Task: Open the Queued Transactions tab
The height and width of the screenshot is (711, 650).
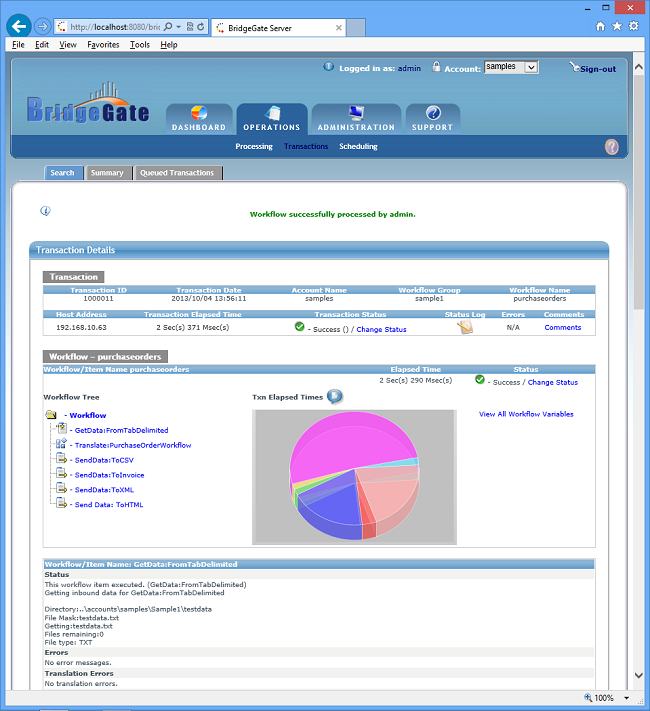Action: pos(176,173)
